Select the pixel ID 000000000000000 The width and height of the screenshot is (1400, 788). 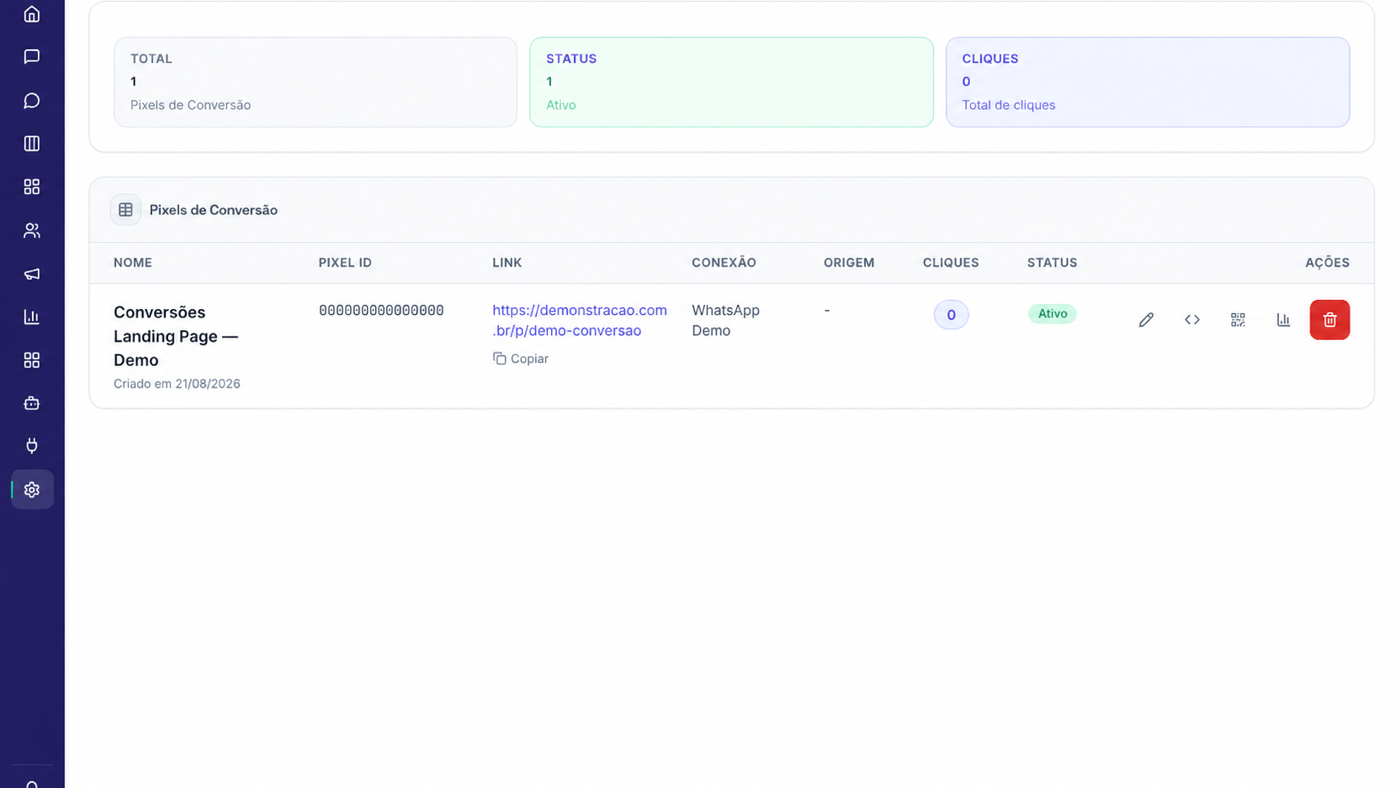click(381, 311)
